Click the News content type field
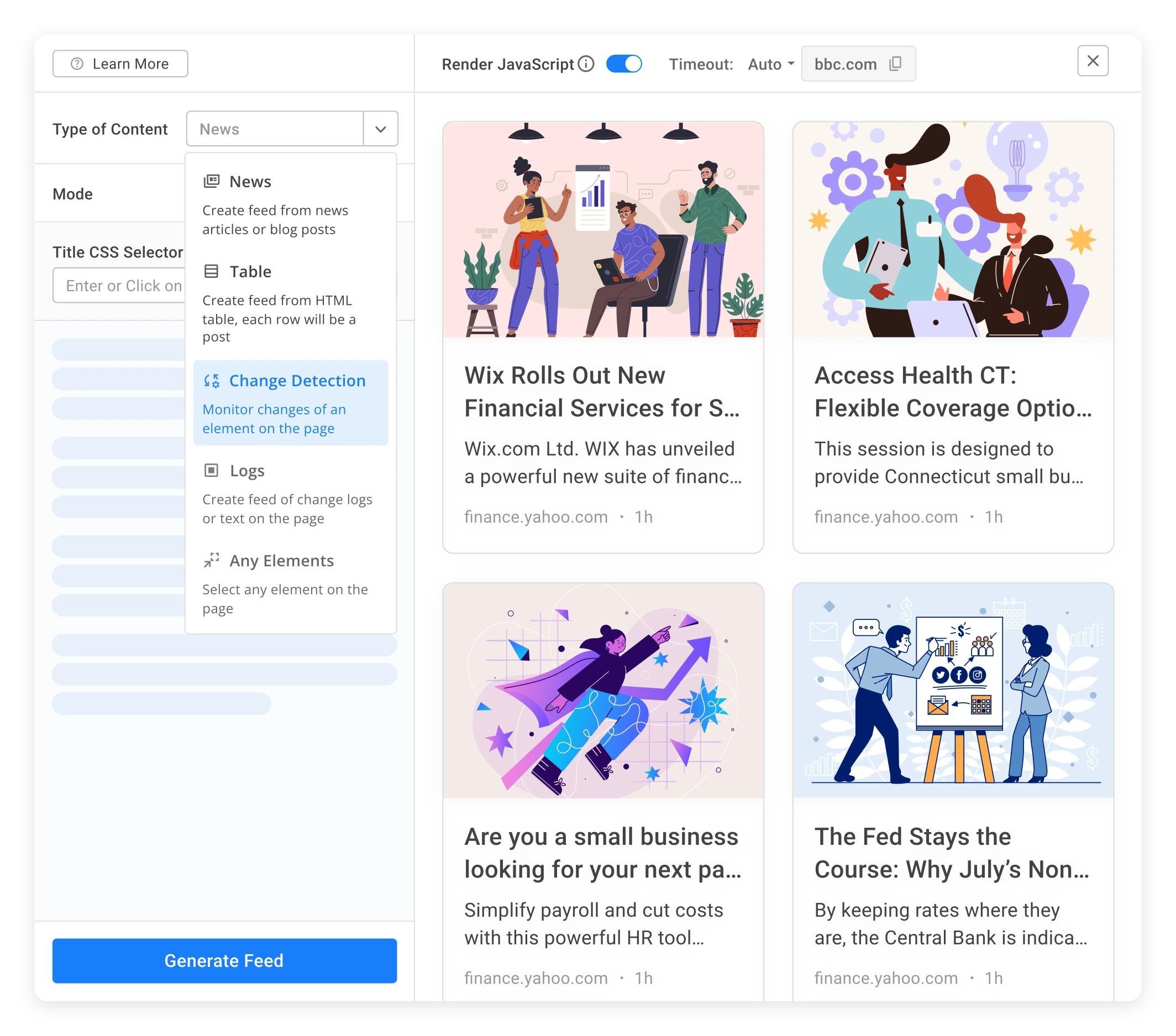Screen dimensions: 1176x1036 [x=275, y=129]
